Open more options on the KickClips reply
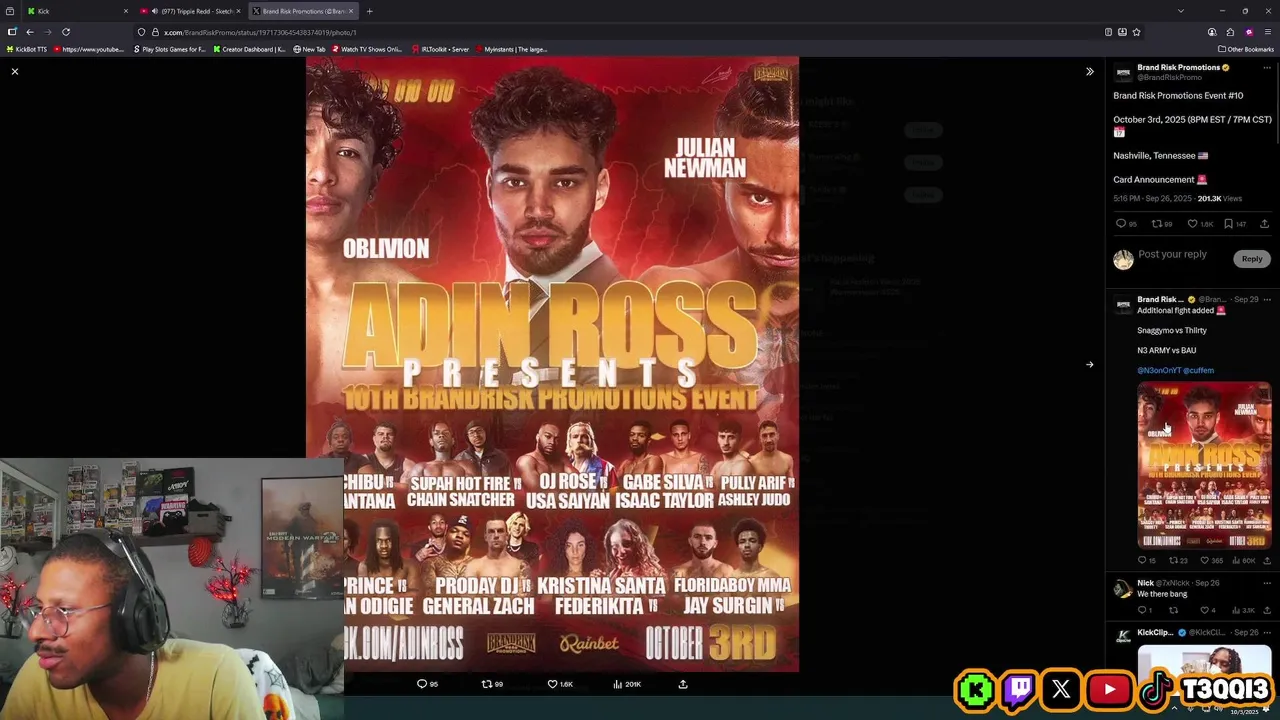Image resolution: width=1280 pixels, height=720 pixels. tap(1267, 633)
